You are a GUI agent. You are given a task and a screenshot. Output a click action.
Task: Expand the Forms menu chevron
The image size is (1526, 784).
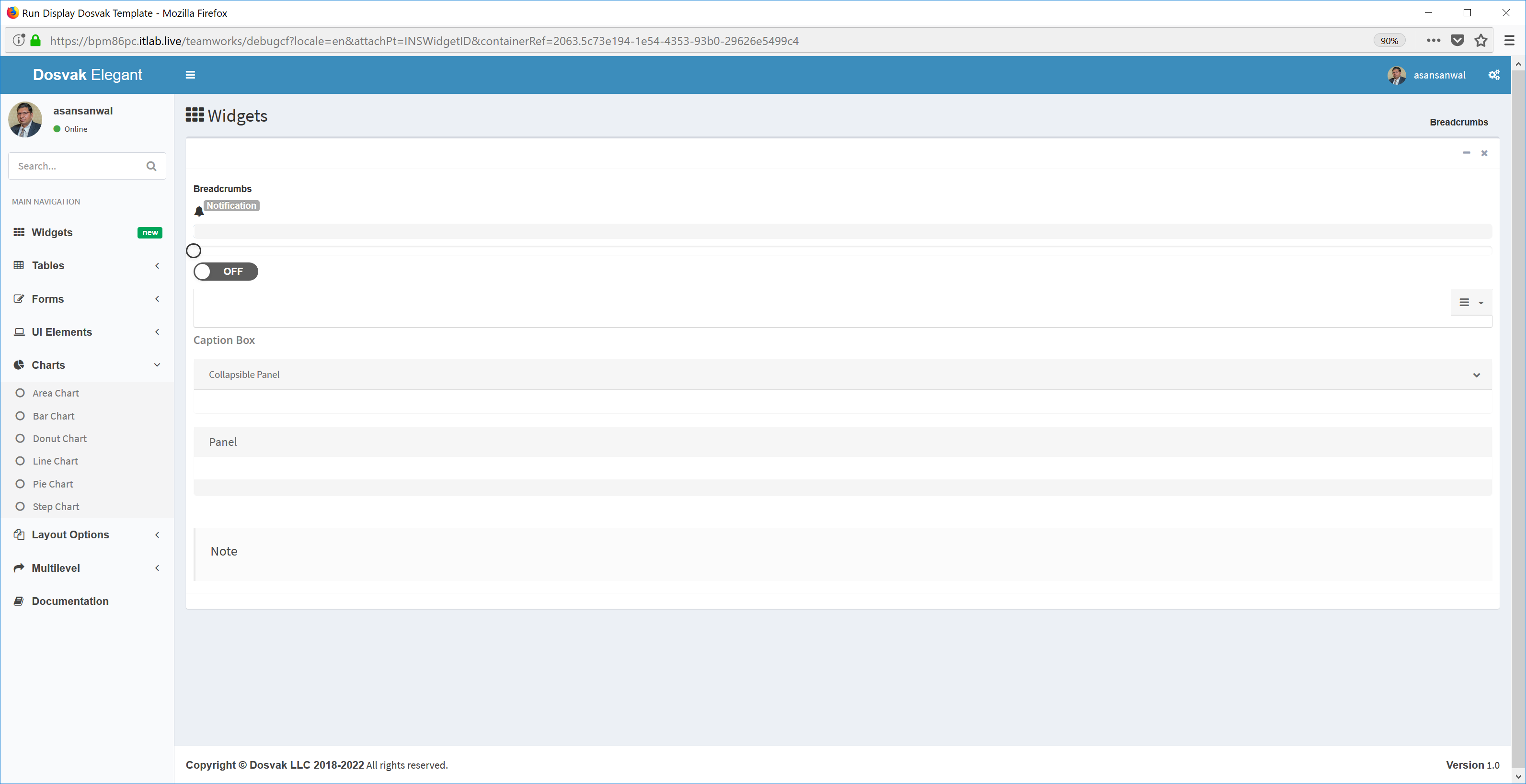157,299
